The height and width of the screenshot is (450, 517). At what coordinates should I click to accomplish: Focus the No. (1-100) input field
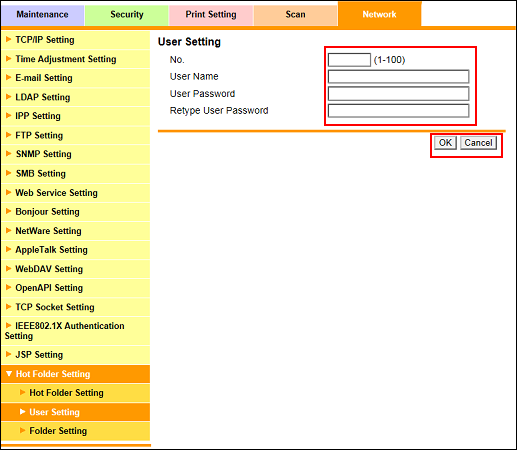(x=349, y=60)
